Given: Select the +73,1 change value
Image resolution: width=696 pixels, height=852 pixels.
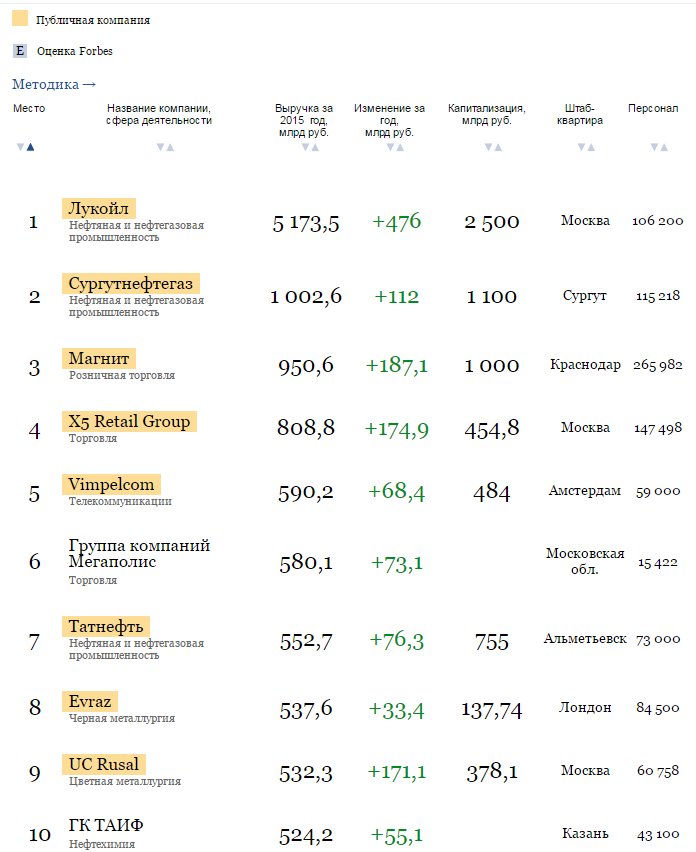Looking at the screenshot, I should click(397, 563).
